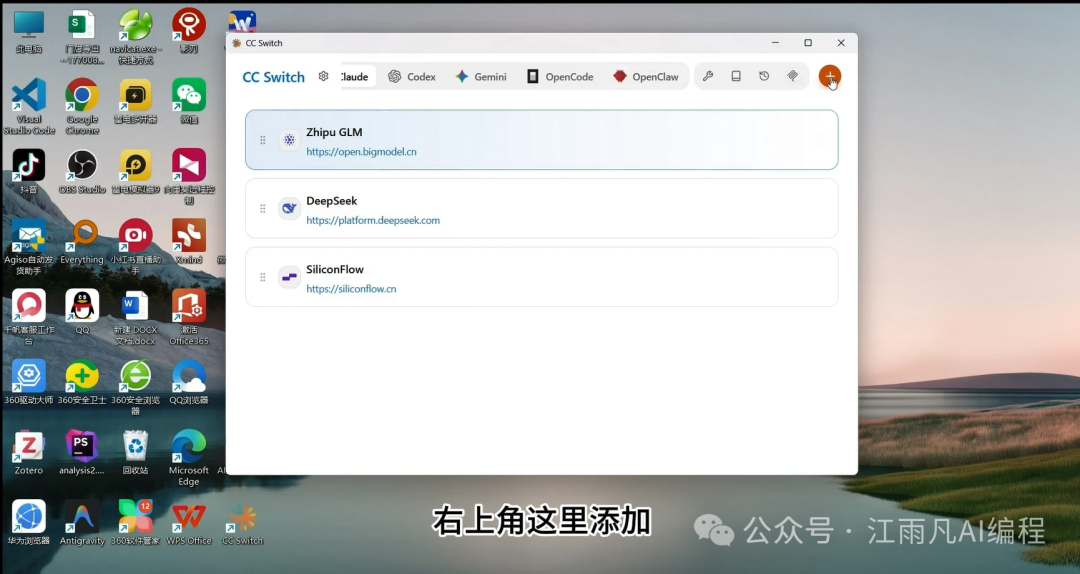Click the Zhipu GLM provider logo
This screenshot has width=1080, height=574.
click(x=289, y=140)
